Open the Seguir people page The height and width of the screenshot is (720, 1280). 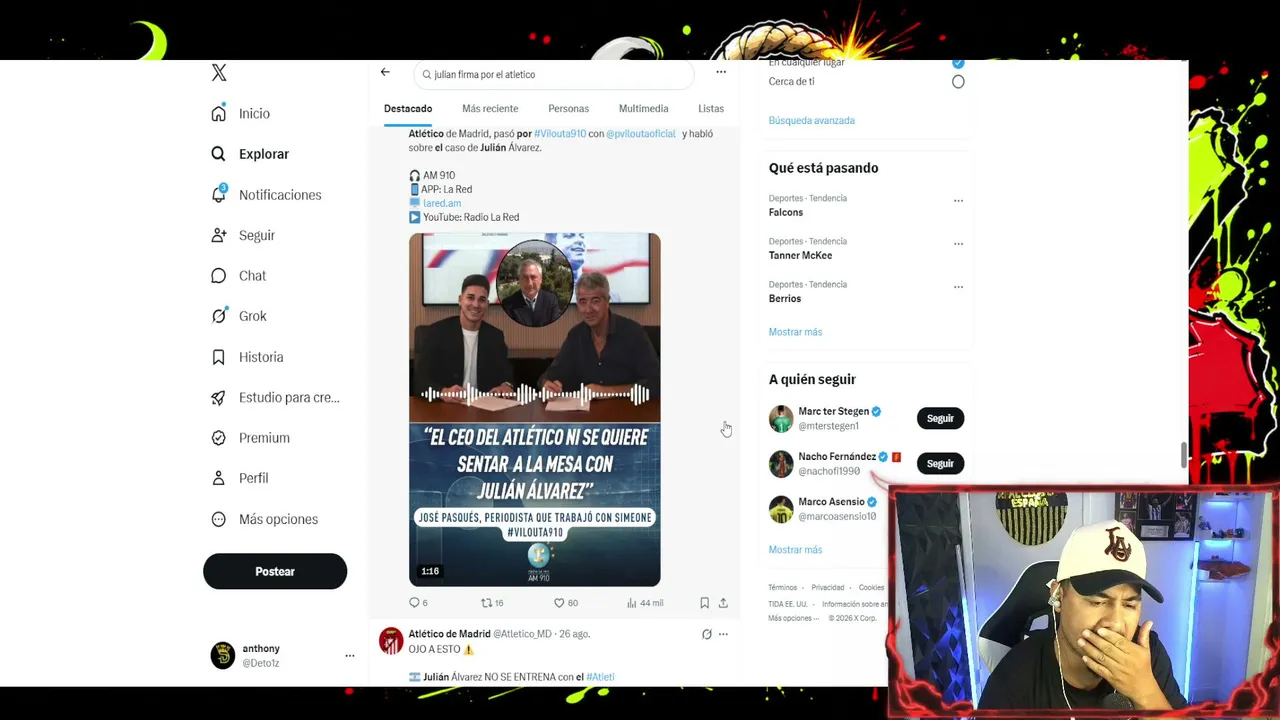pyautogui.click(x=243, y=235)
